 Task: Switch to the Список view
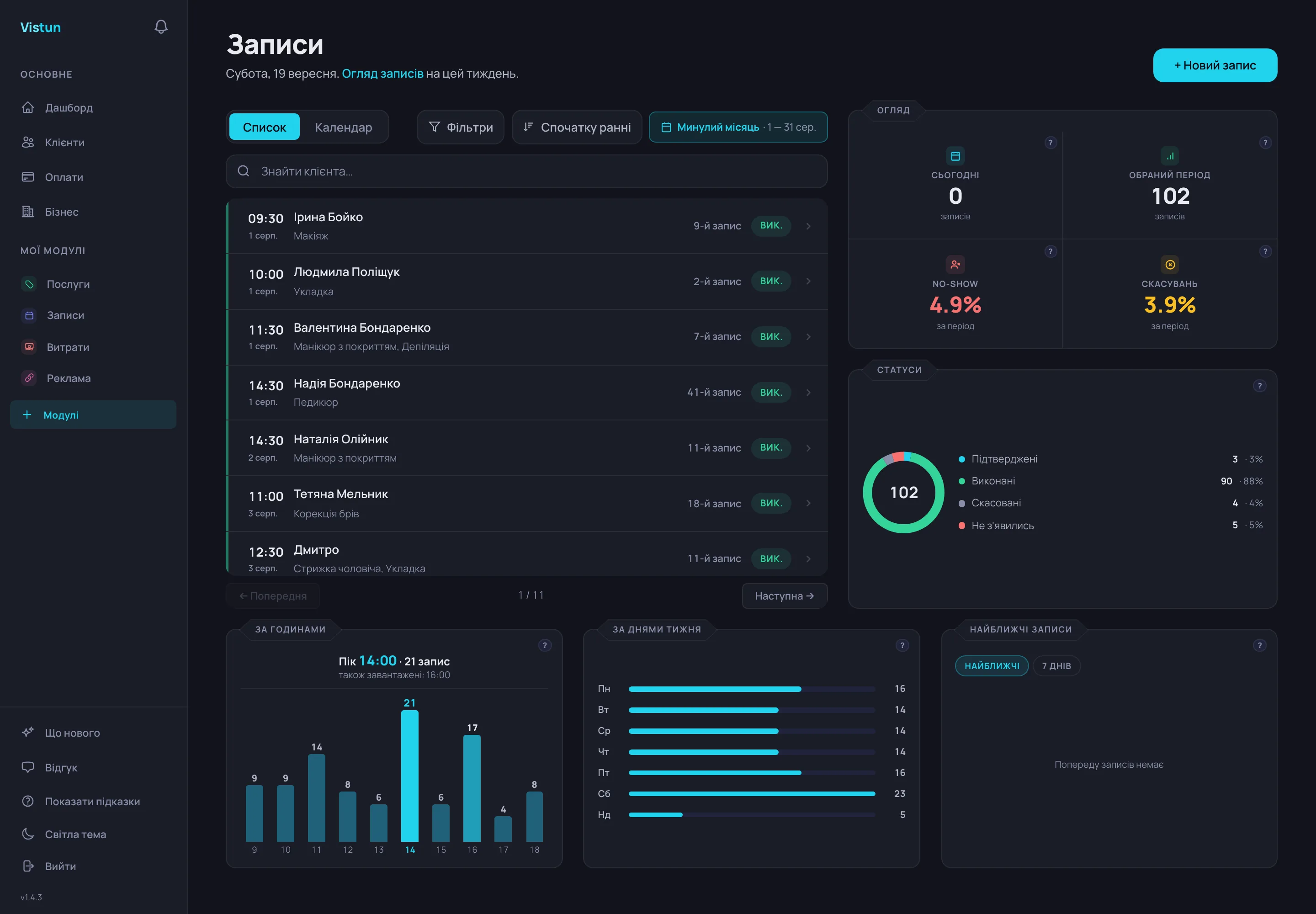264,127
